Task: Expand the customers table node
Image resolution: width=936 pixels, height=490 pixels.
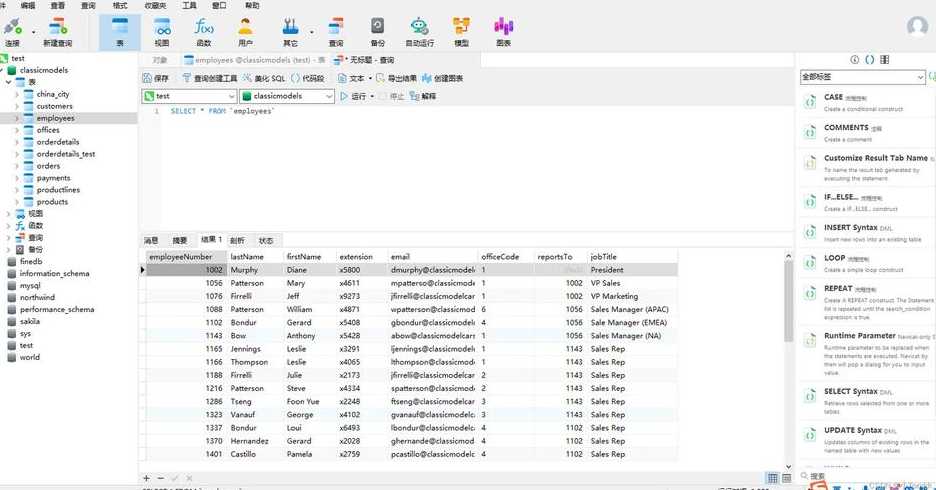Action: point(16,106)
